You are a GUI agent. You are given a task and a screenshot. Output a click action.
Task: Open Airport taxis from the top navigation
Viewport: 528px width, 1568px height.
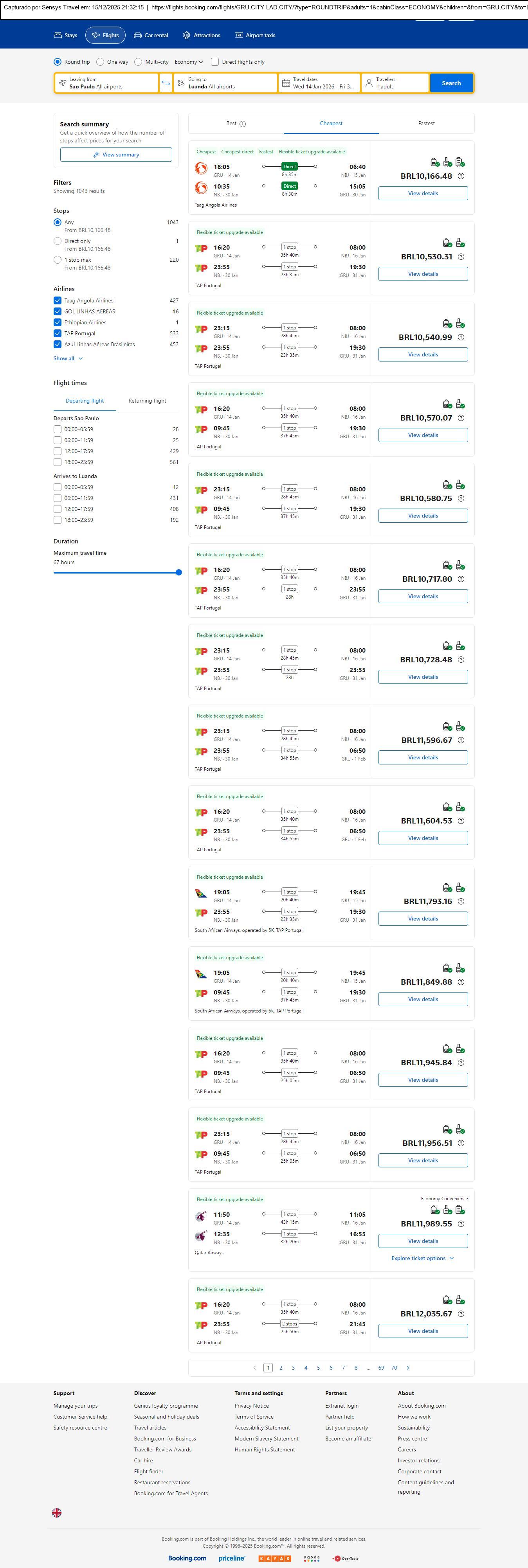coord(255,35)
